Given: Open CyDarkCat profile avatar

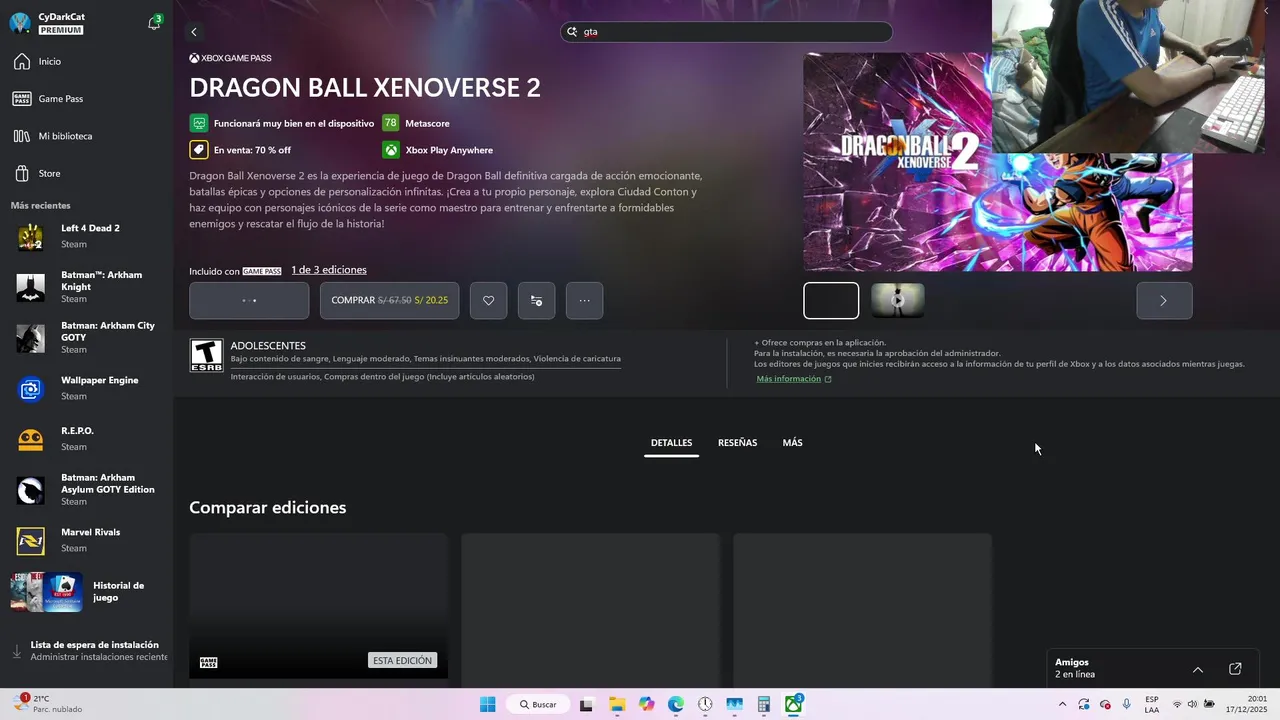Looking at the screenshot, I should pyautogui.click(x=20, y=24).
